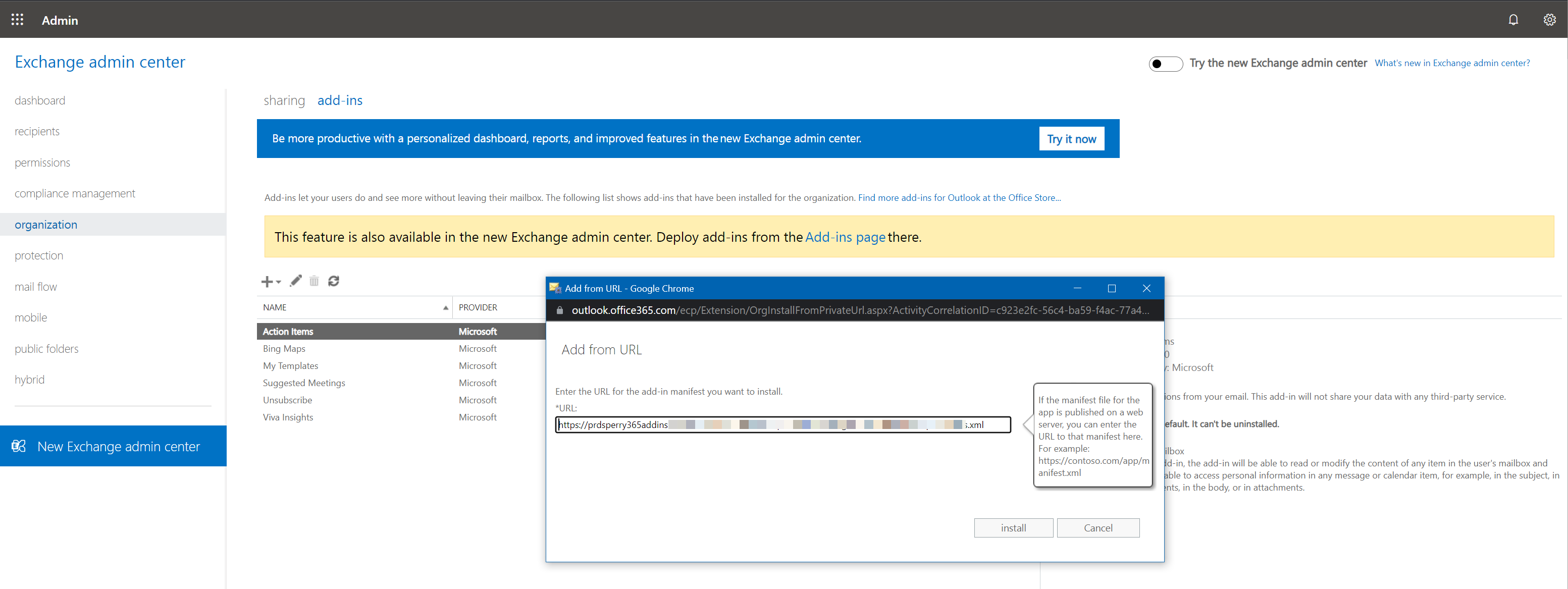This screenshot has height=589, width=1568.
Task: Open permissions in the left navigation
Action: (42, 163)
